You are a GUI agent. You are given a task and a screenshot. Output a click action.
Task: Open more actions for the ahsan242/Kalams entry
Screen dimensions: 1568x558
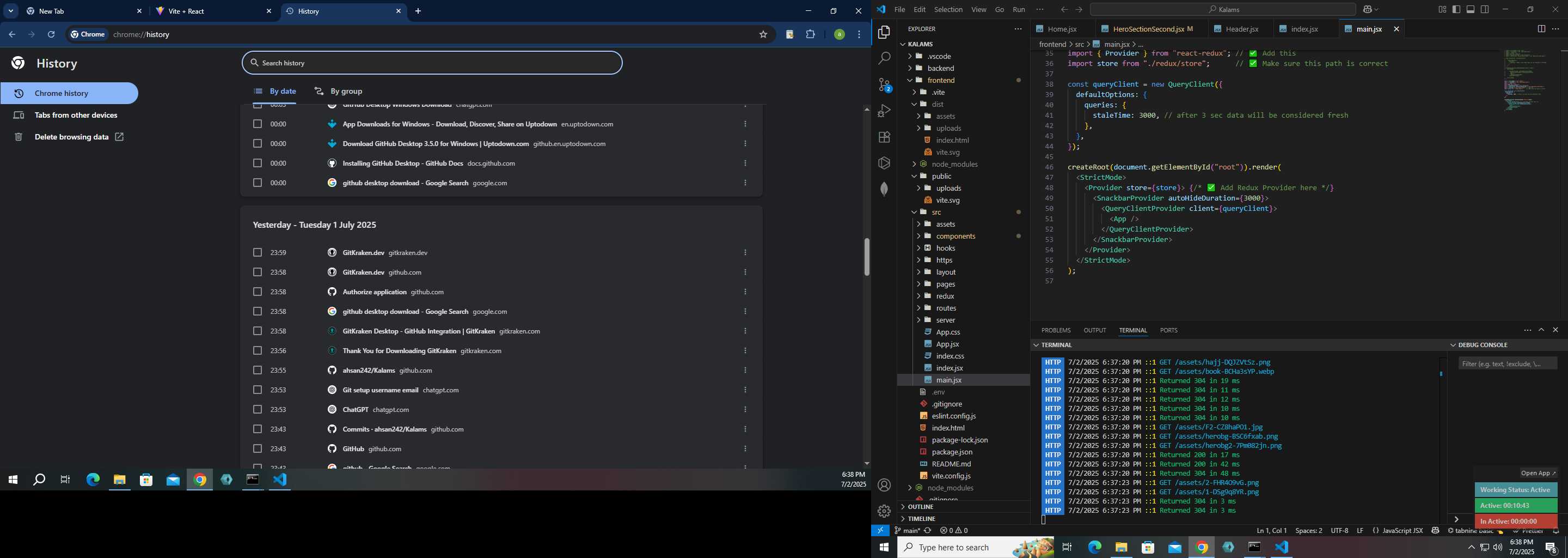(x=745, y=371)
